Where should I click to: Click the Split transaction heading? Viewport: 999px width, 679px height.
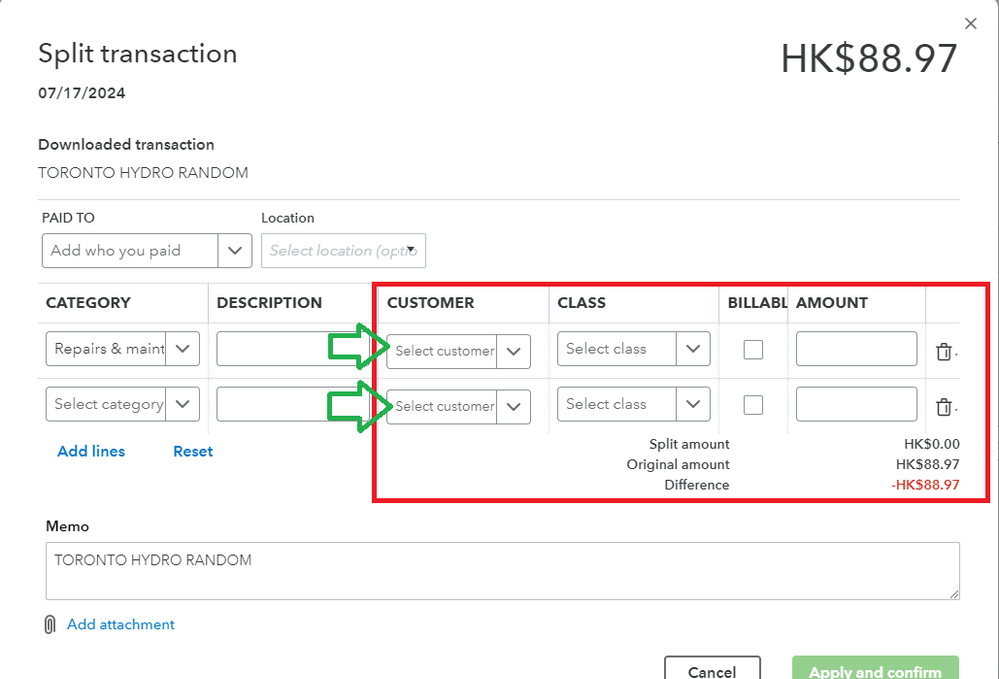tap(138, 54)
